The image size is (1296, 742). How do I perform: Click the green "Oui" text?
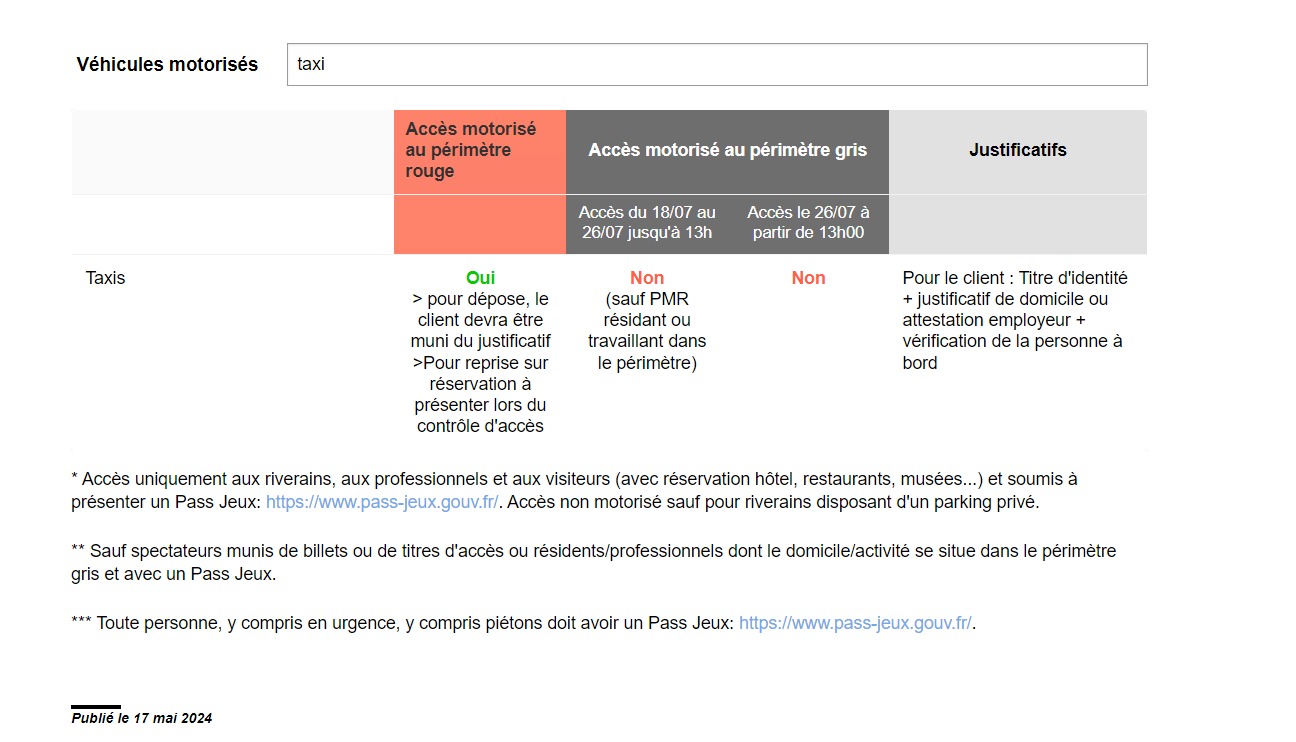480,278
